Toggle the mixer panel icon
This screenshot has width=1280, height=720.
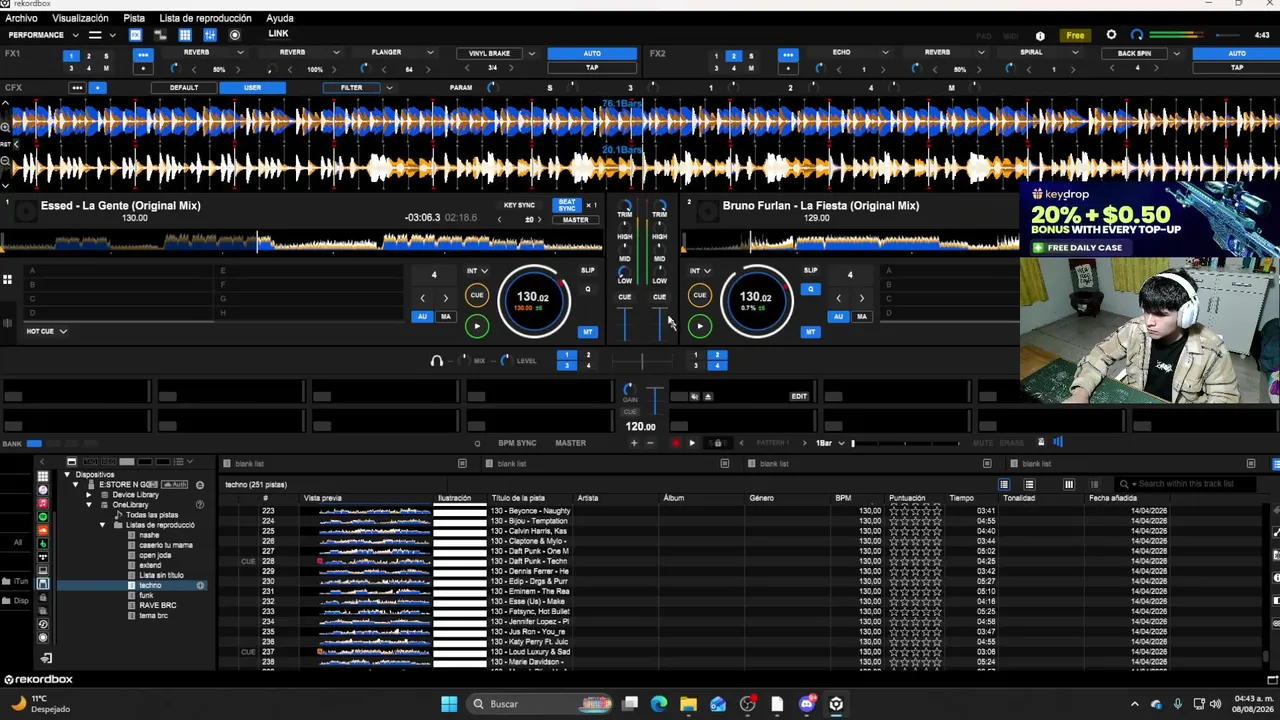coord(210,35)
